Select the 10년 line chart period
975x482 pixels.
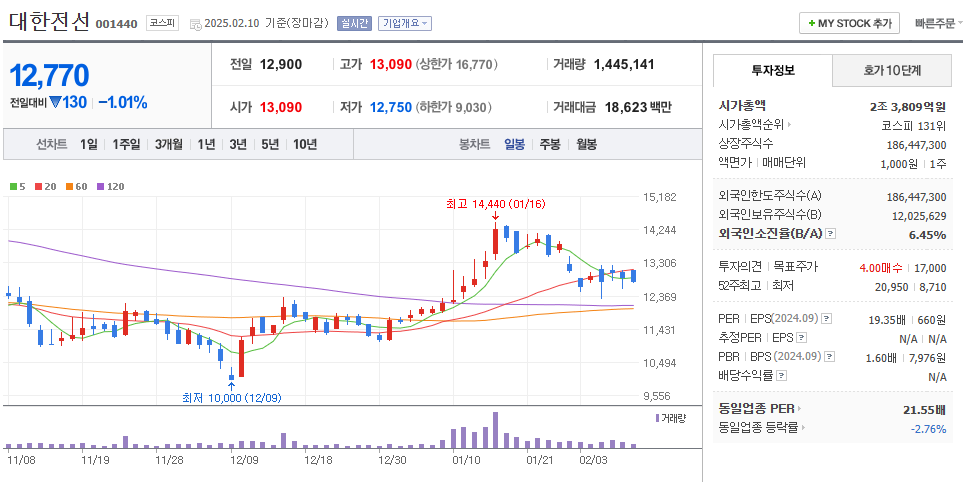(305, 144)
